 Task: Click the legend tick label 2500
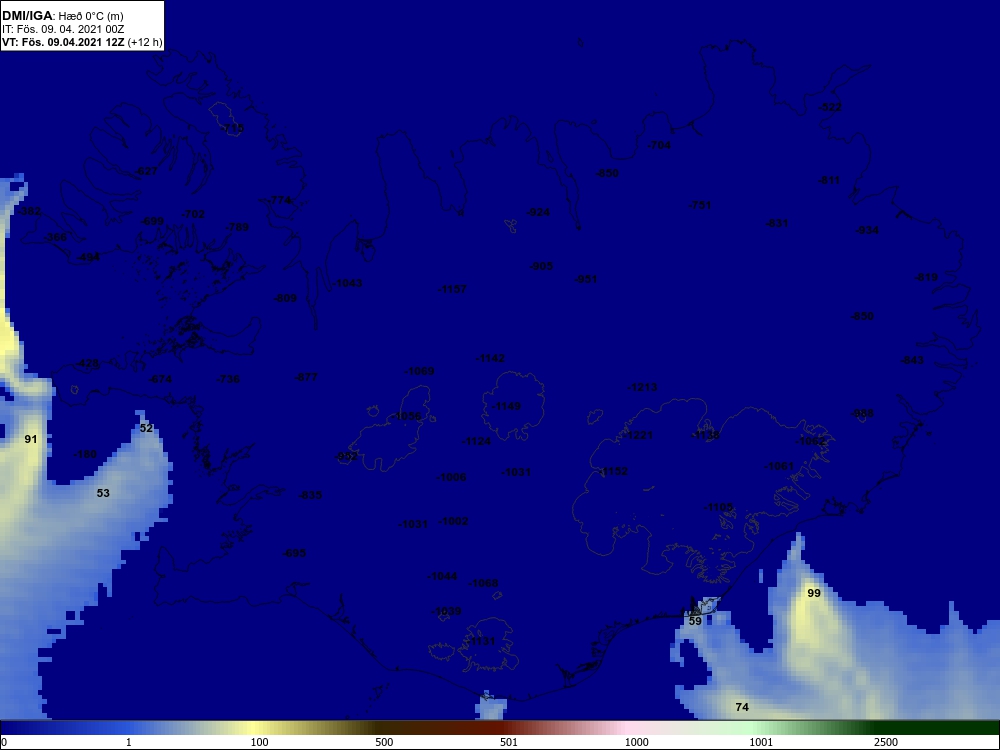886,742
